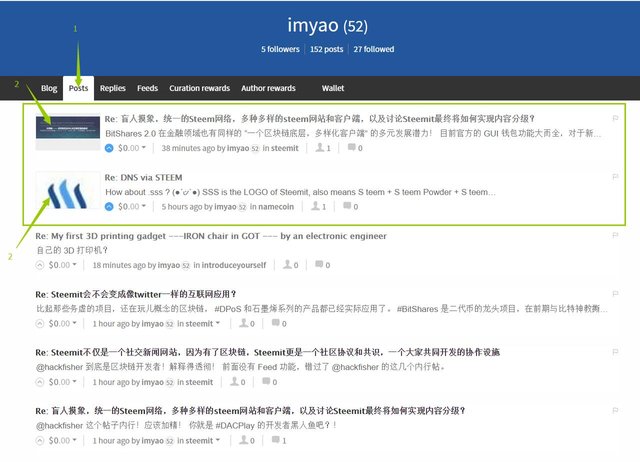Flag the Steemit twitter question post
Image resolution: width=640 pixels, height=462 pixels.
[616, 293]
